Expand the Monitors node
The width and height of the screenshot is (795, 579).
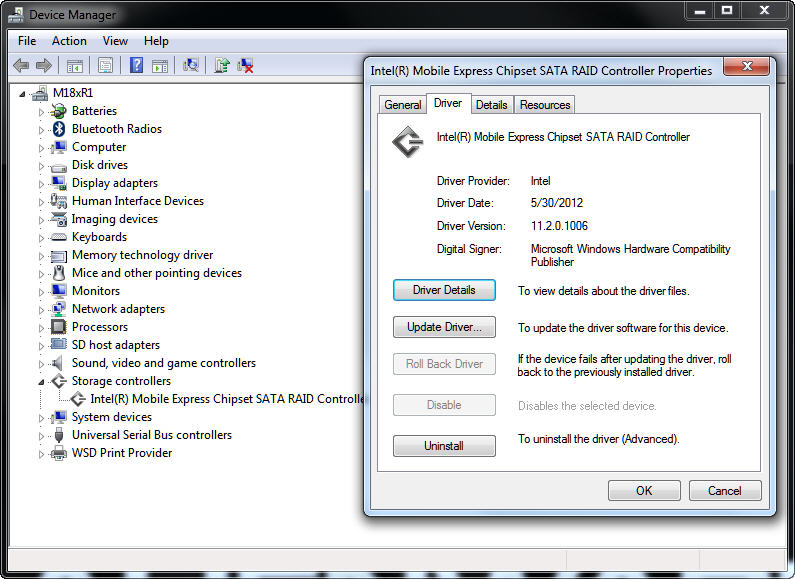point(42,292)
